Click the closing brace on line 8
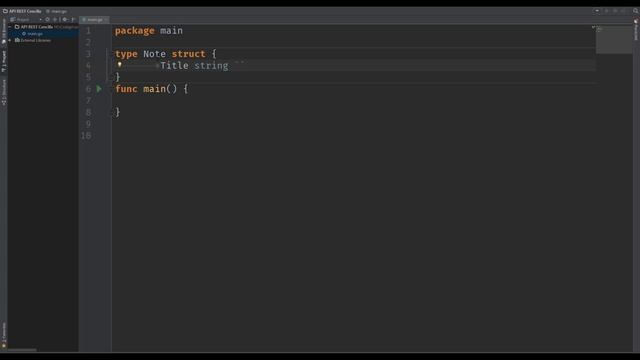This screenshot has width=640, height=360. pyautogui.click(x=118, y=112)
